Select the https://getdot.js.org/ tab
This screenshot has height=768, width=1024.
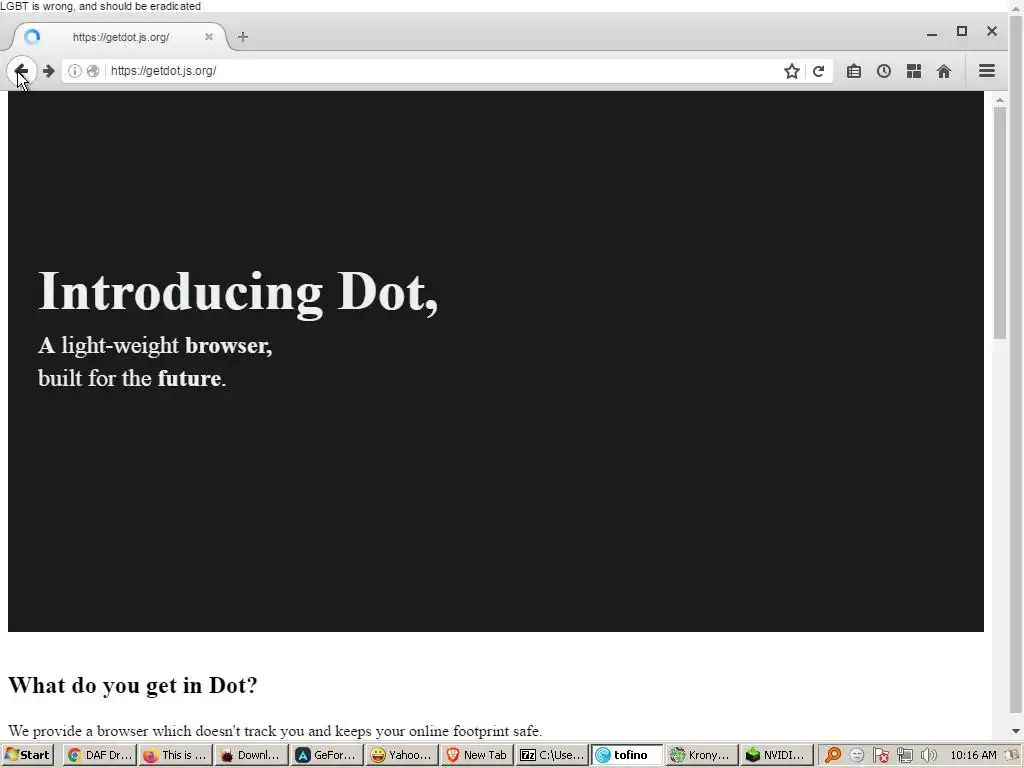coord(121,37)
